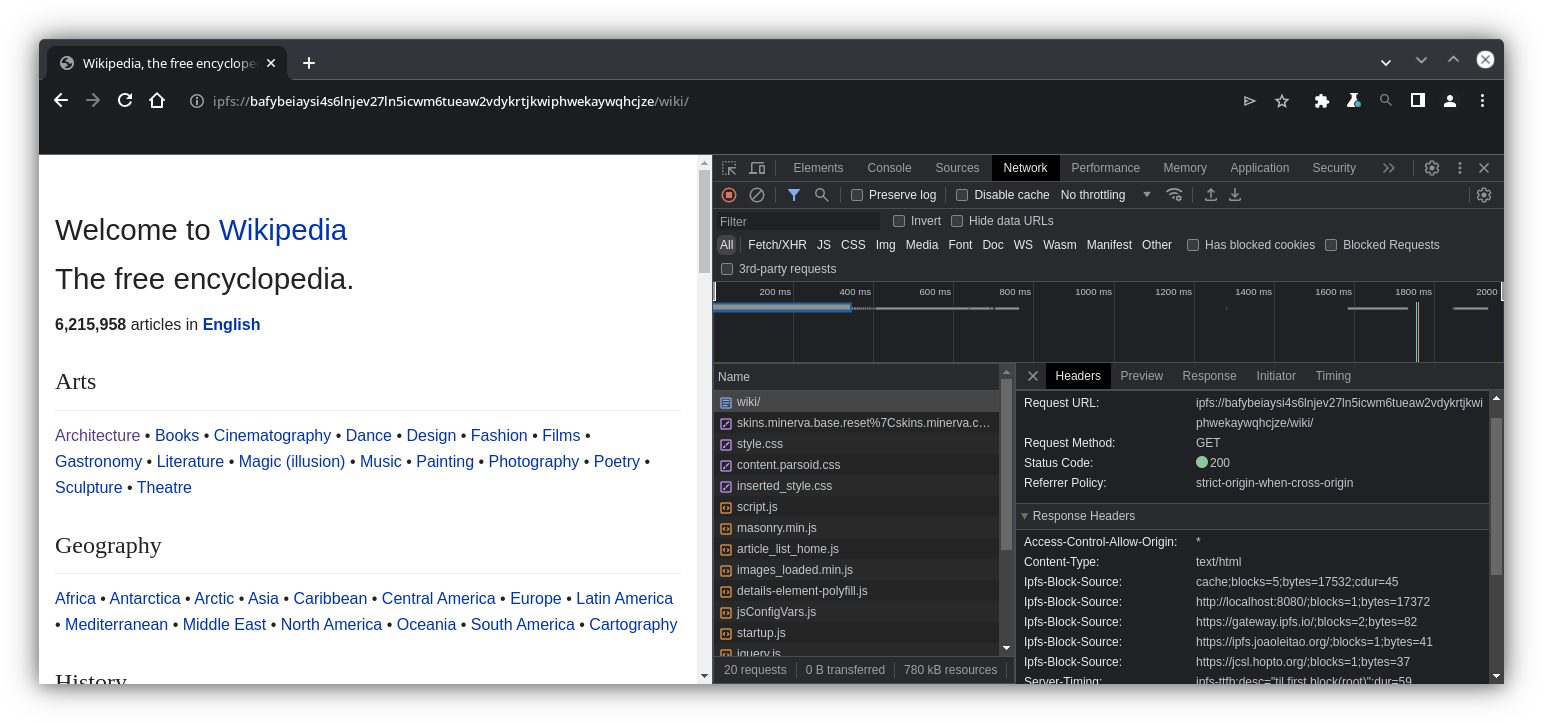
Task: Reload the current page
Action: 125,100
